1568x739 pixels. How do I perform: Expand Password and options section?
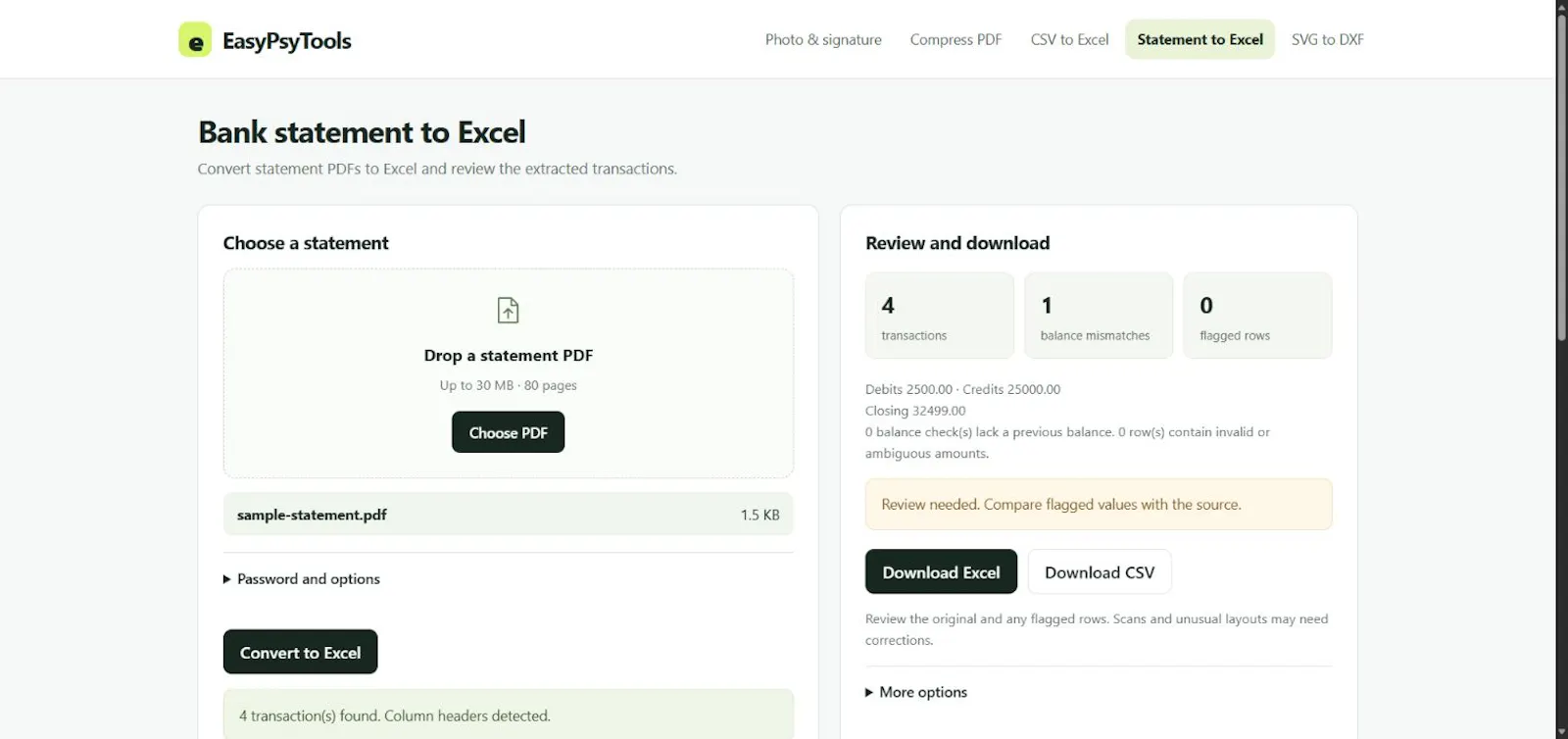[x=302, y=579]
